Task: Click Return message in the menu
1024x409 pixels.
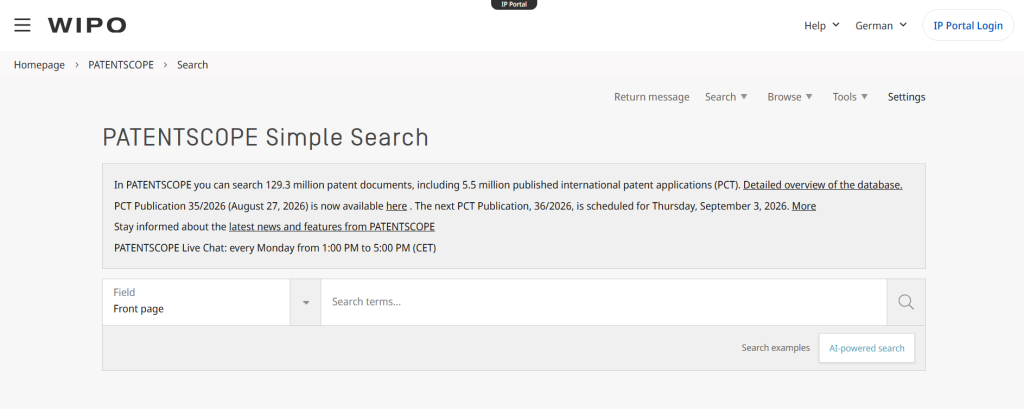Action: [x=652, y=97]
